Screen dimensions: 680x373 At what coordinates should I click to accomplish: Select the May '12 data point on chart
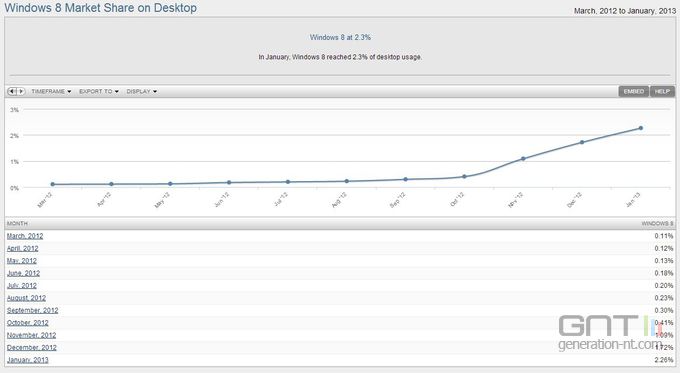170,184
